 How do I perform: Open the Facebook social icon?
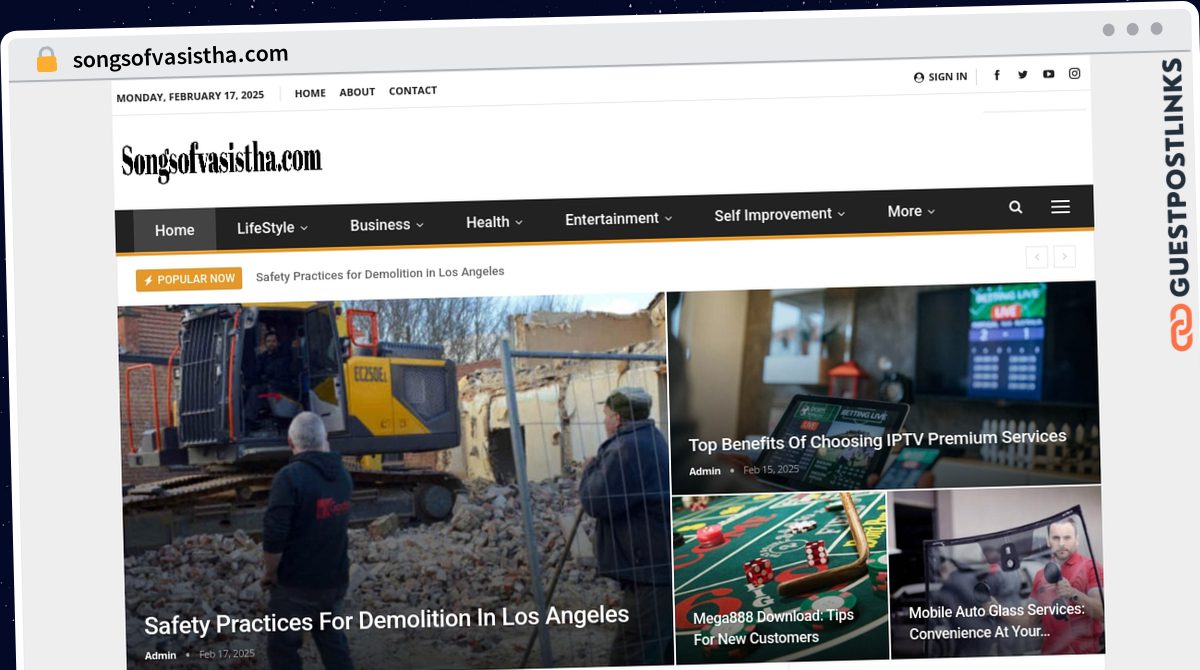click(997, 75)
